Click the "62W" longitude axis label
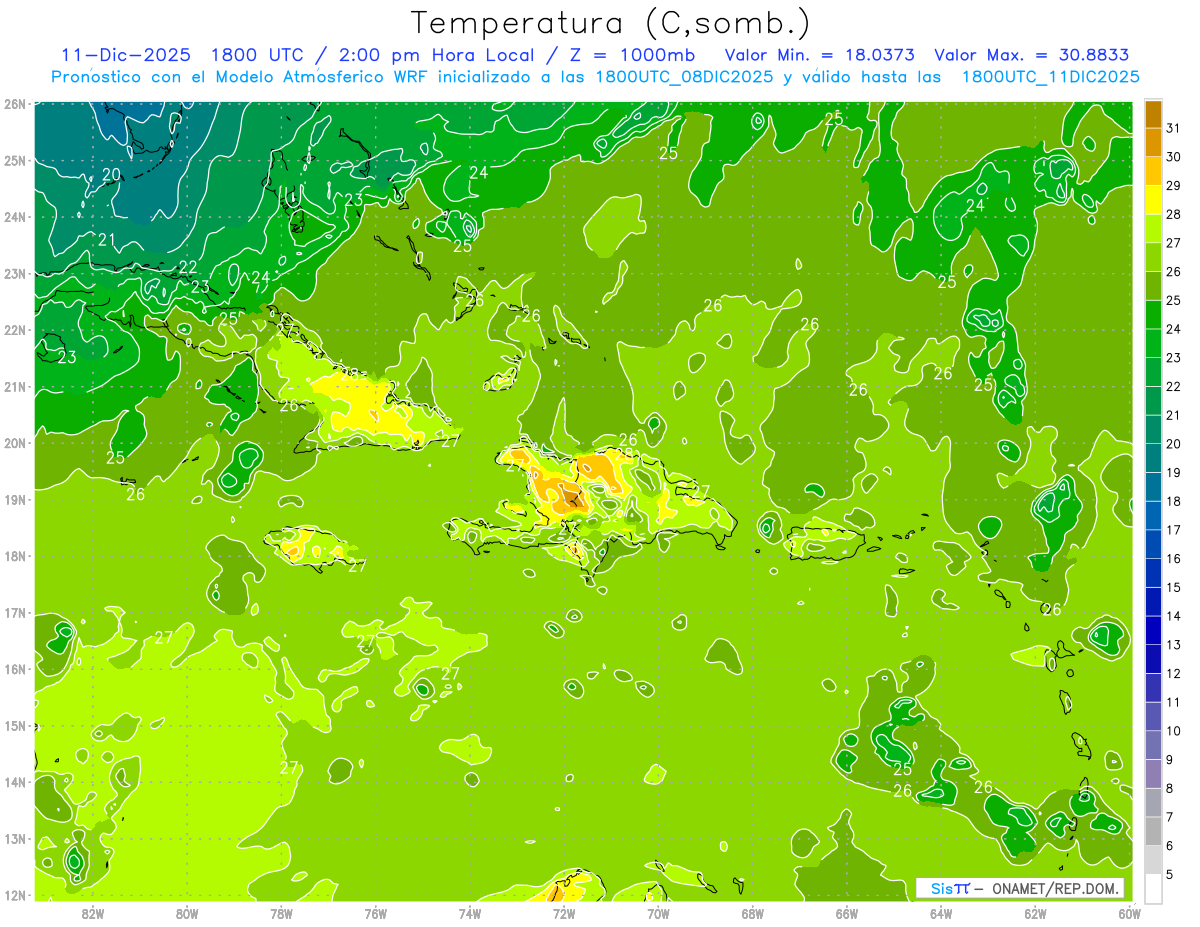 [1035, 913]
